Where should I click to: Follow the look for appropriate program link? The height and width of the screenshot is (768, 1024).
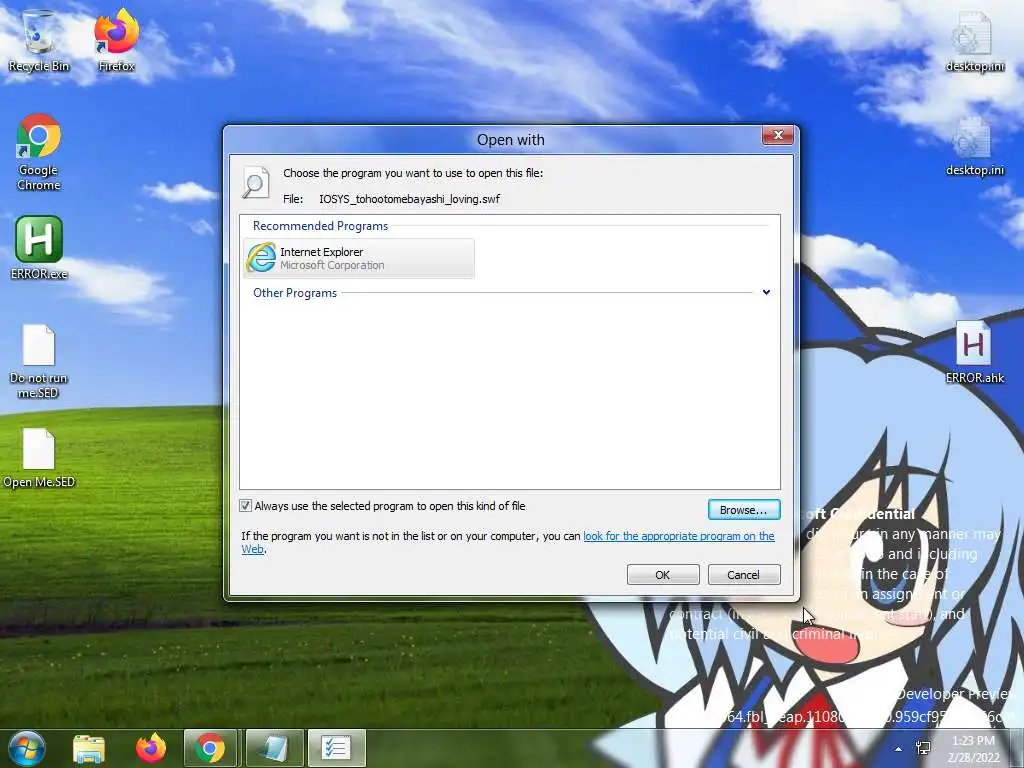(x=679, y=536)
